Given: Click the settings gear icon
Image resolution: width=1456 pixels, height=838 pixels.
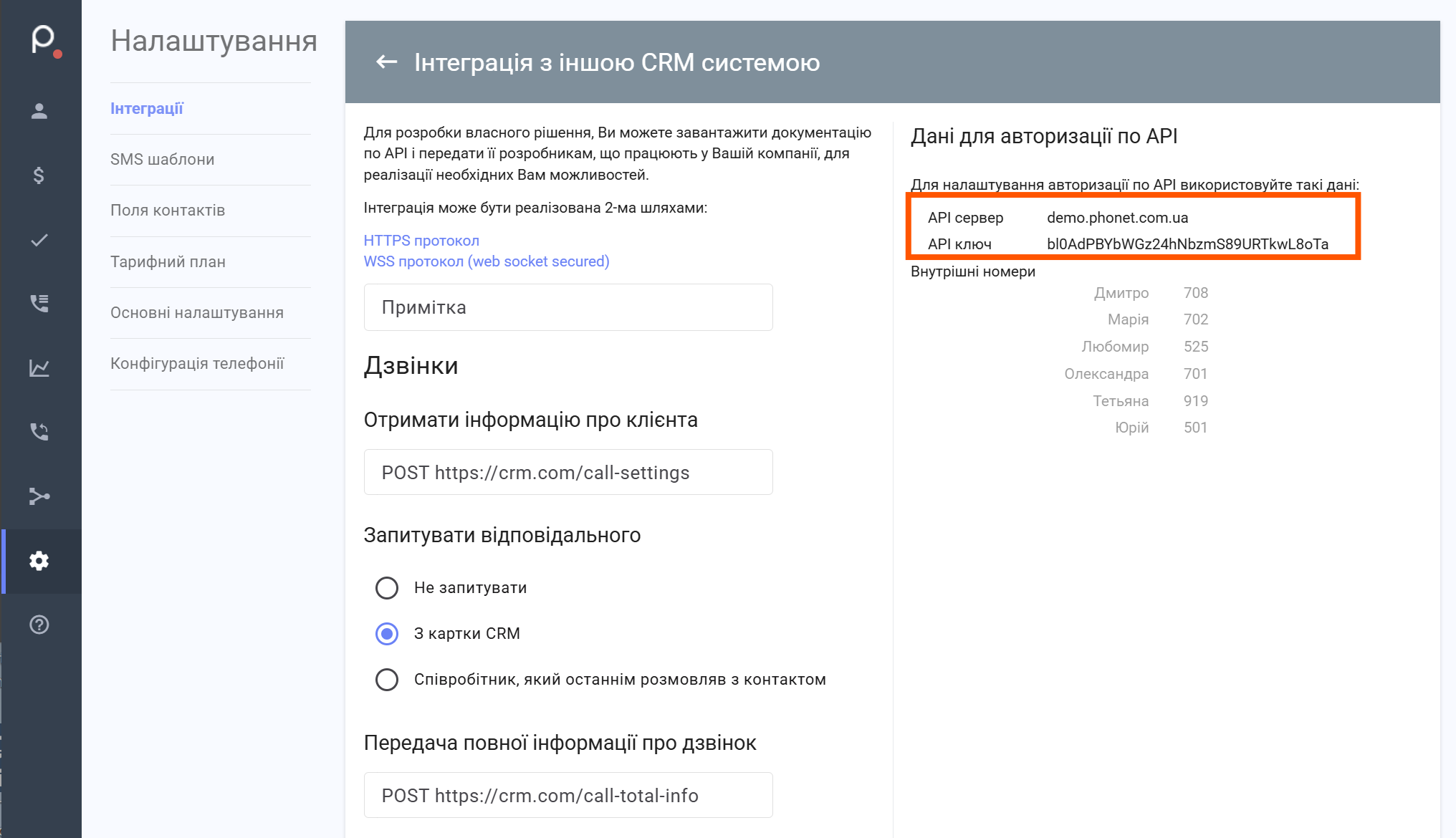Looking at the screenshot, I should [39, 561].
